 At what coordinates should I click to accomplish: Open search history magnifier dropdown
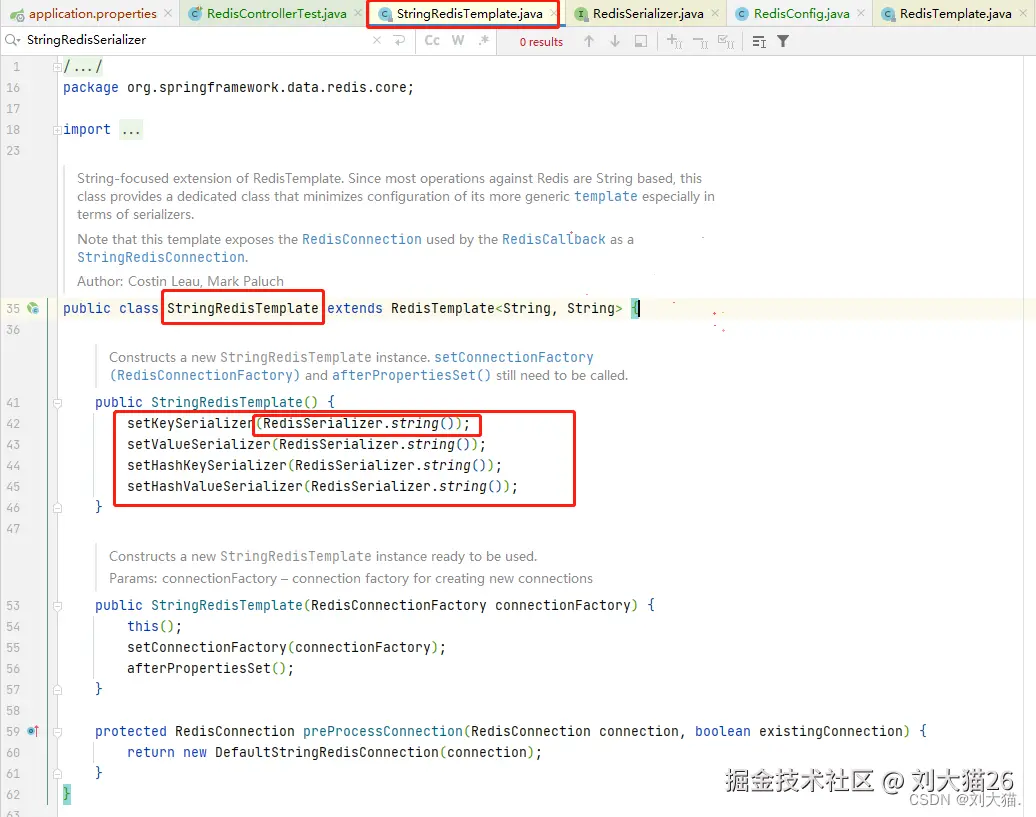pos(12,40)
